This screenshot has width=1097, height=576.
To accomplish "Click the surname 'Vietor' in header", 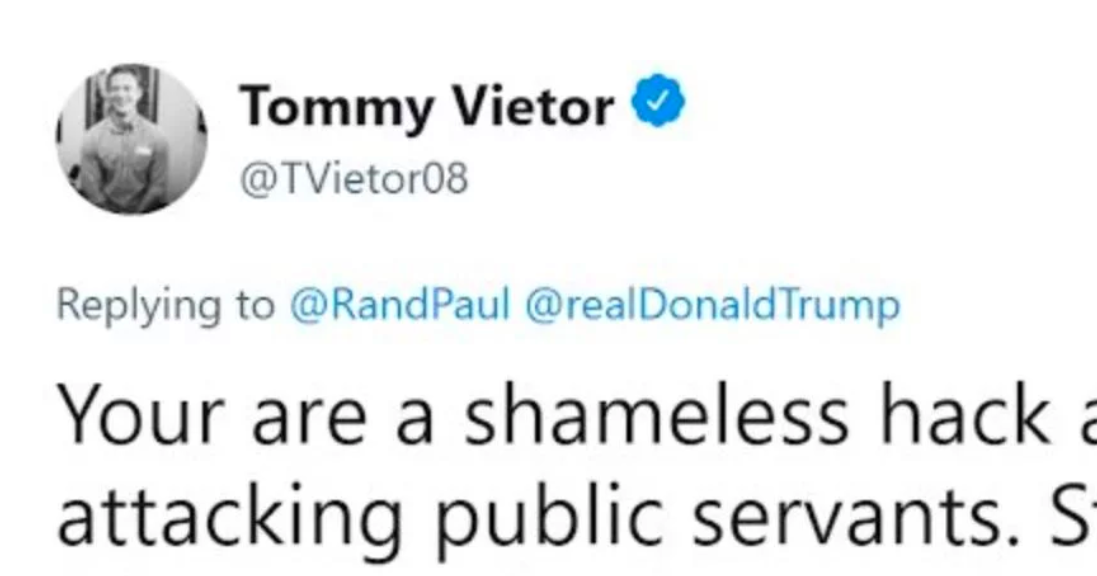I will [x=533, y=106].
